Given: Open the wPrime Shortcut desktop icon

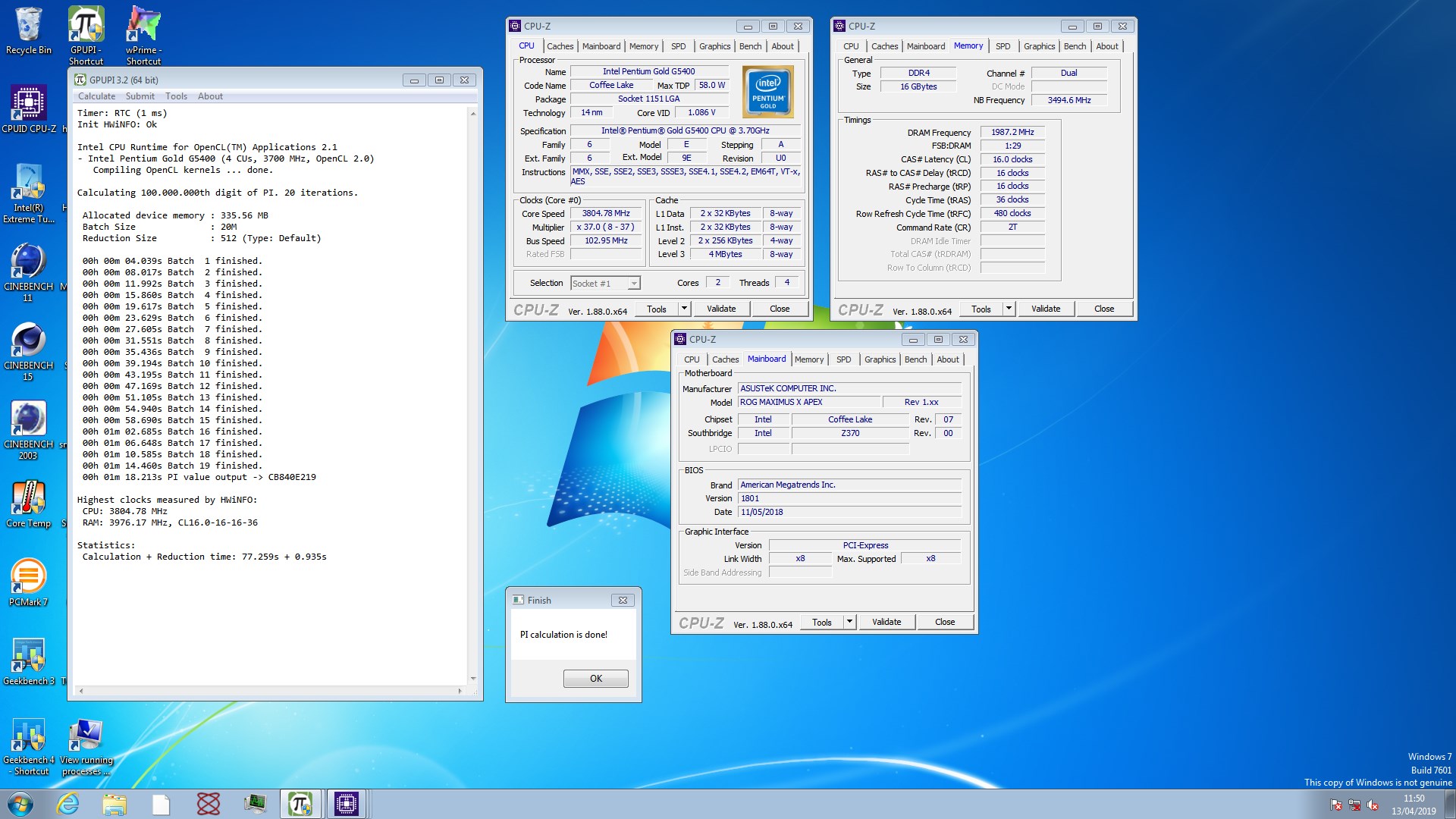Looking at the screenshot, I should [x=143, y=35].
